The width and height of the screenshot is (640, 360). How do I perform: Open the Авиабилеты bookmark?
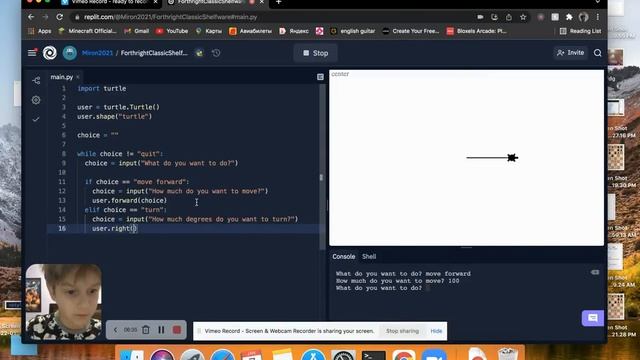click(250, 31)
